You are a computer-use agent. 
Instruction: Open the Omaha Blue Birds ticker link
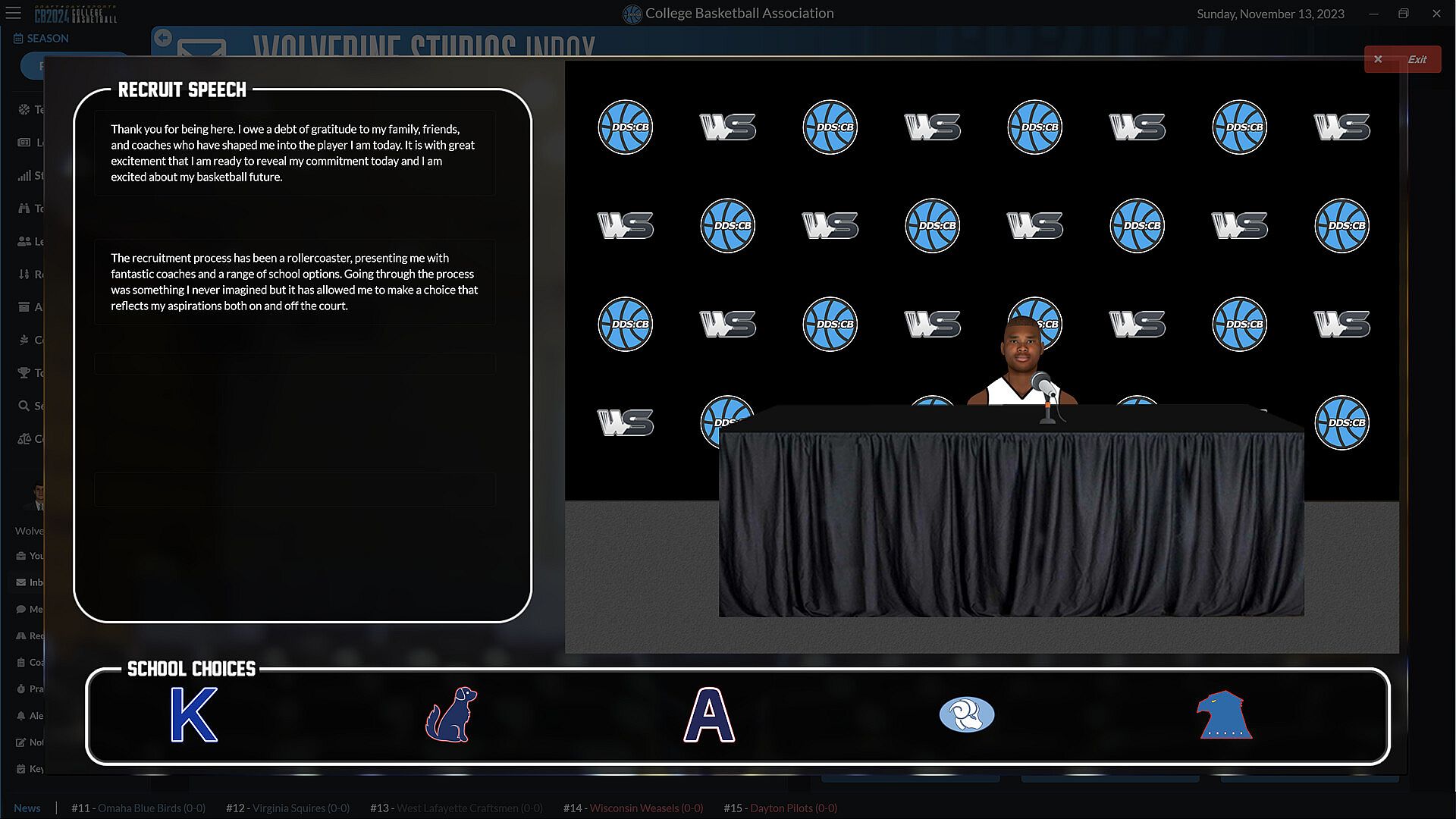tap(151, 808)
